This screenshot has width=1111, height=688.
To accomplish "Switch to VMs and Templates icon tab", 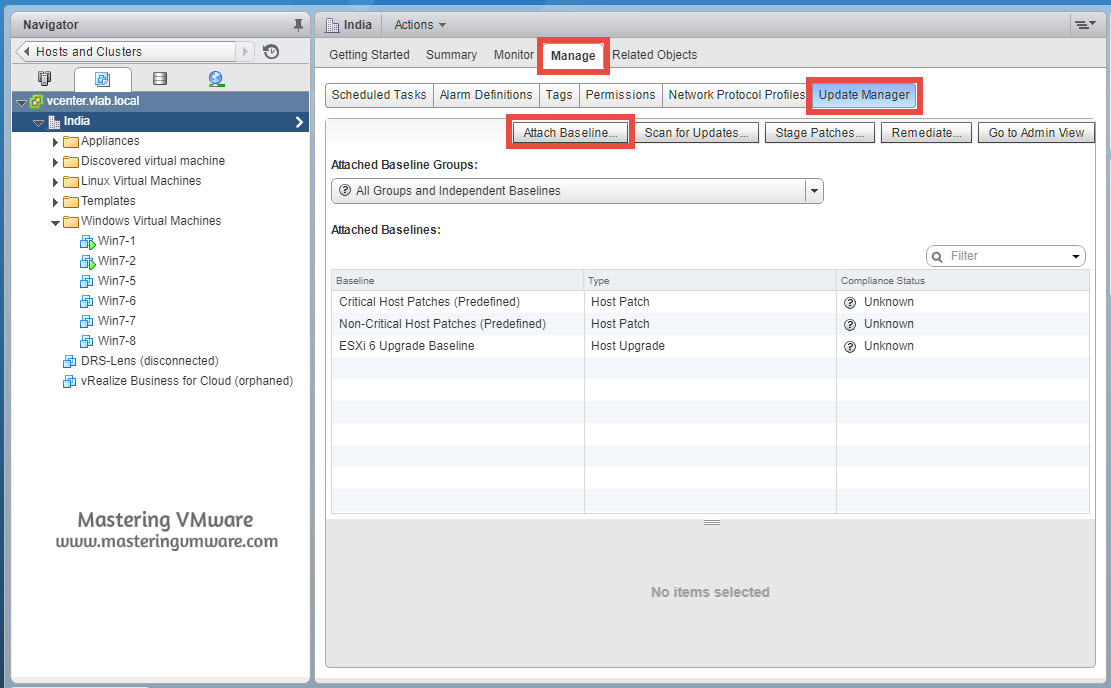I will tap(102, 79).
